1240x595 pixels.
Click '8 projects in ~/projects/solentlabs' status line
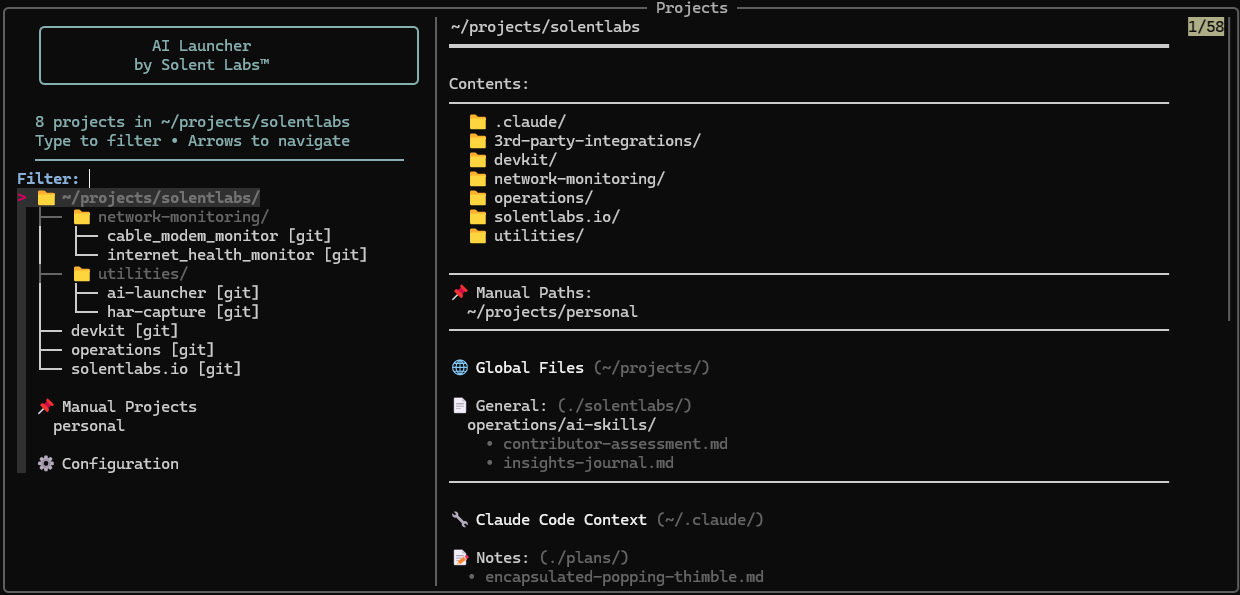point(192,122)
